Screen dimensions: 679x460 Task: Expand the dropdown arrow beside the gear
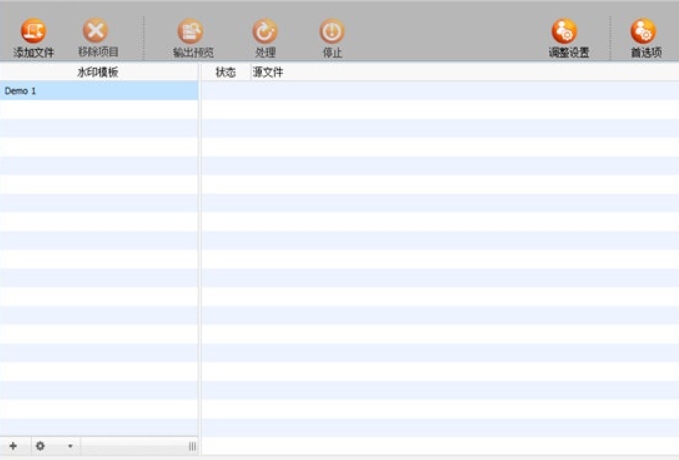tap(70, 446)
